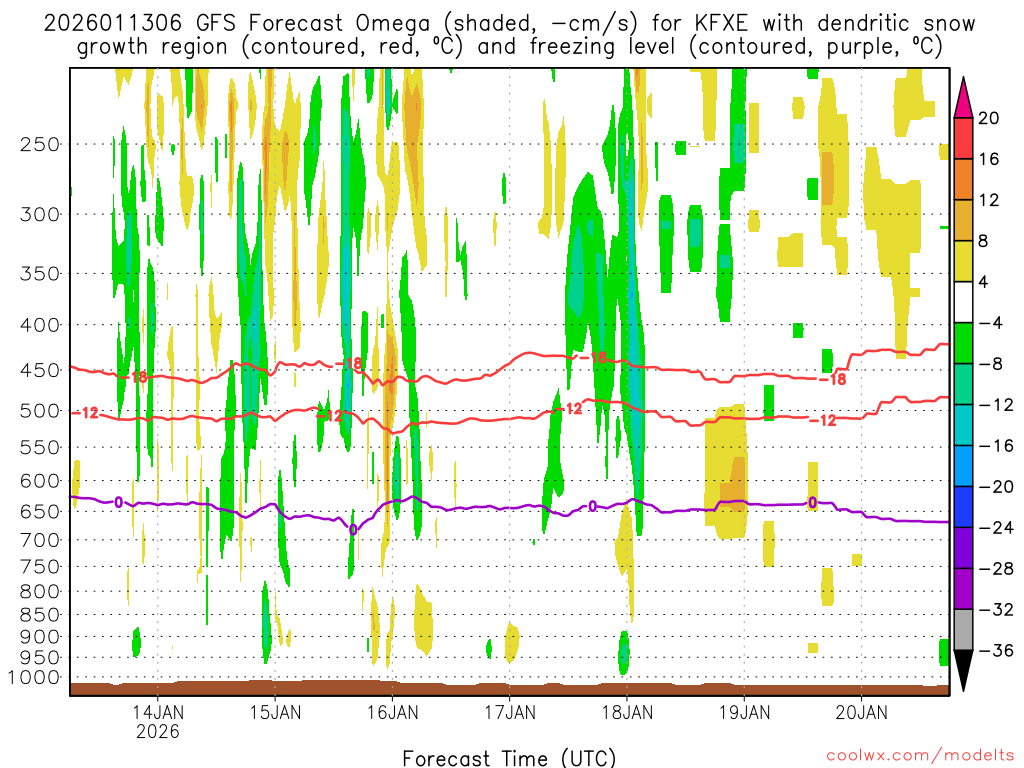Screen dimensions: 1024x768
Task: Jump to the 16JAN time axis label
Action: point(392,712)
